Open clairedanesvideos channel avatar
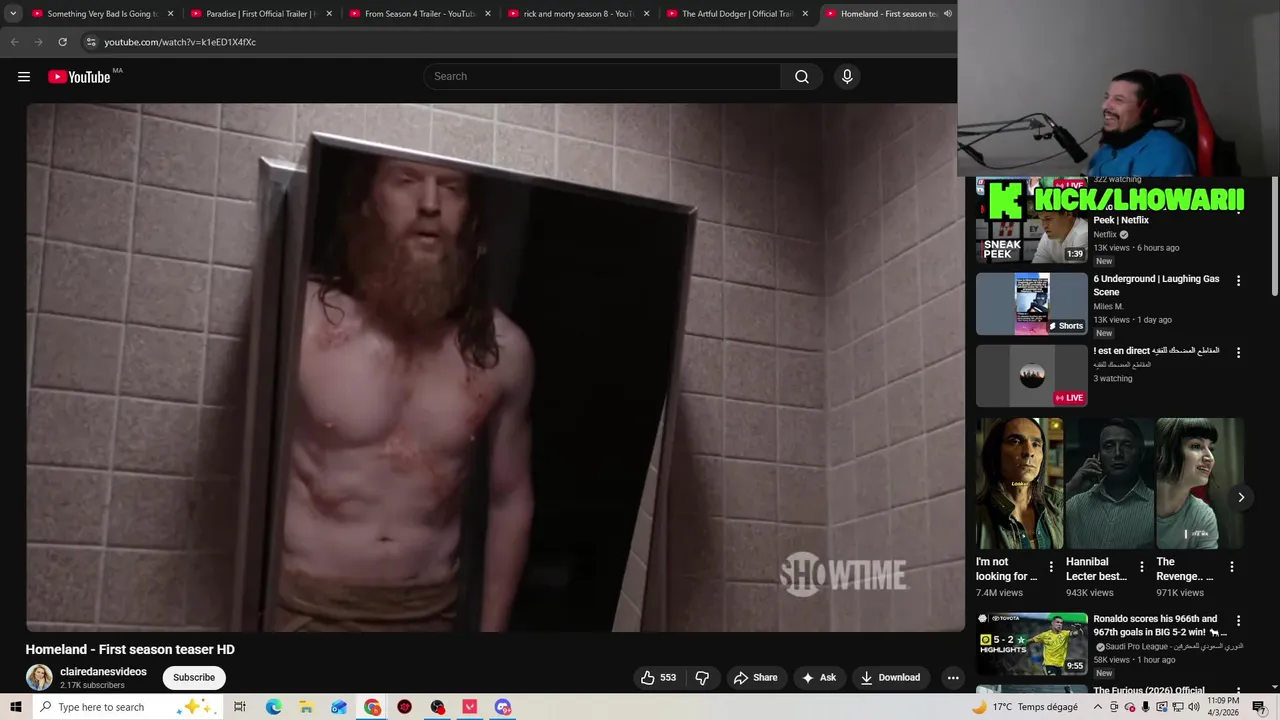 click(x=39, y=677)
